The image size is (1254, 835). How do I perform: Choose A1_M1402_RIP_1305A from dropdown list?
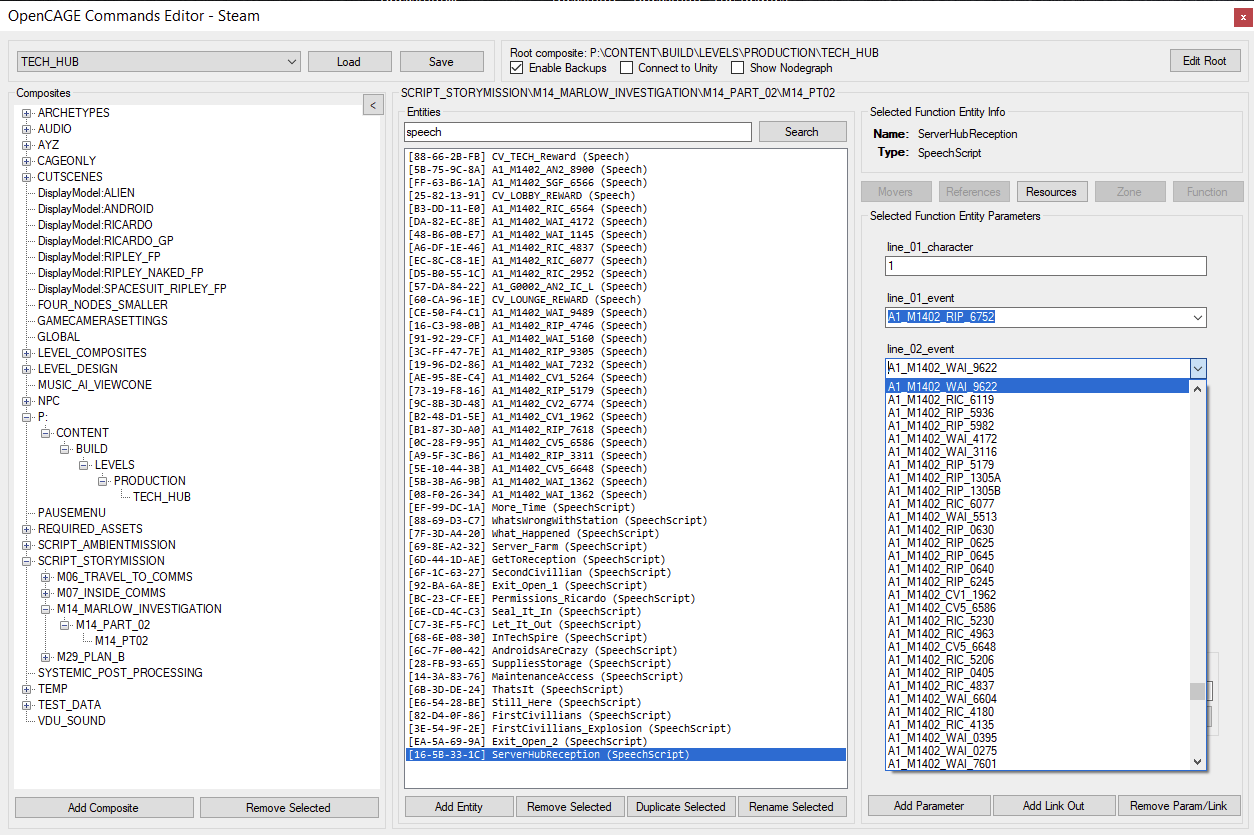(1037, 477)
